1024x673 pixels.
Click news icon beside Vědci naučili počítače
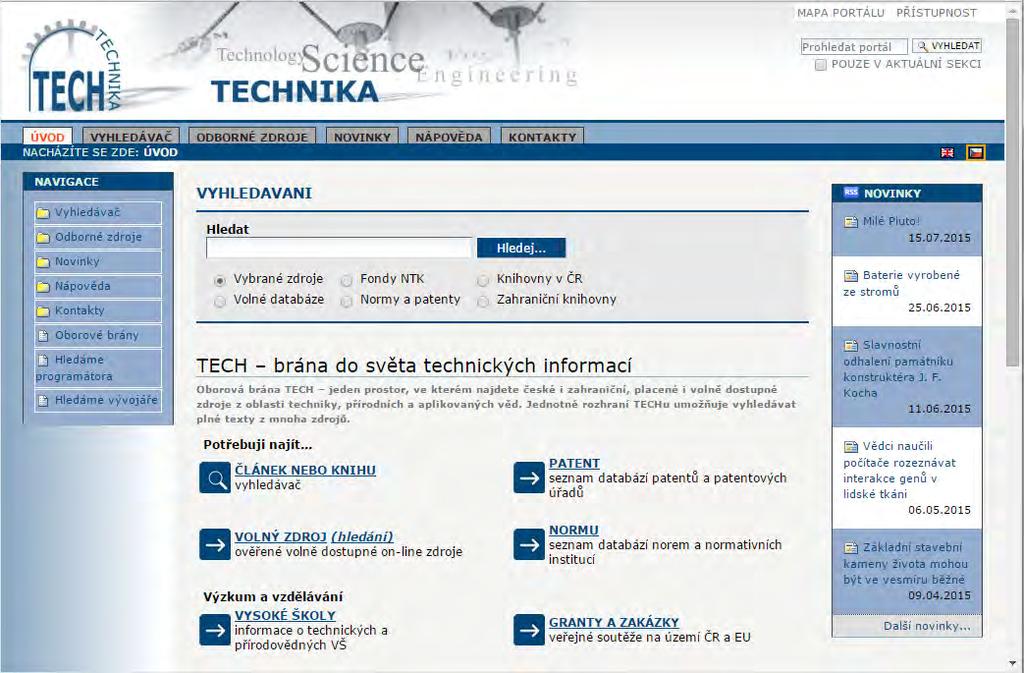coord(851,446)
